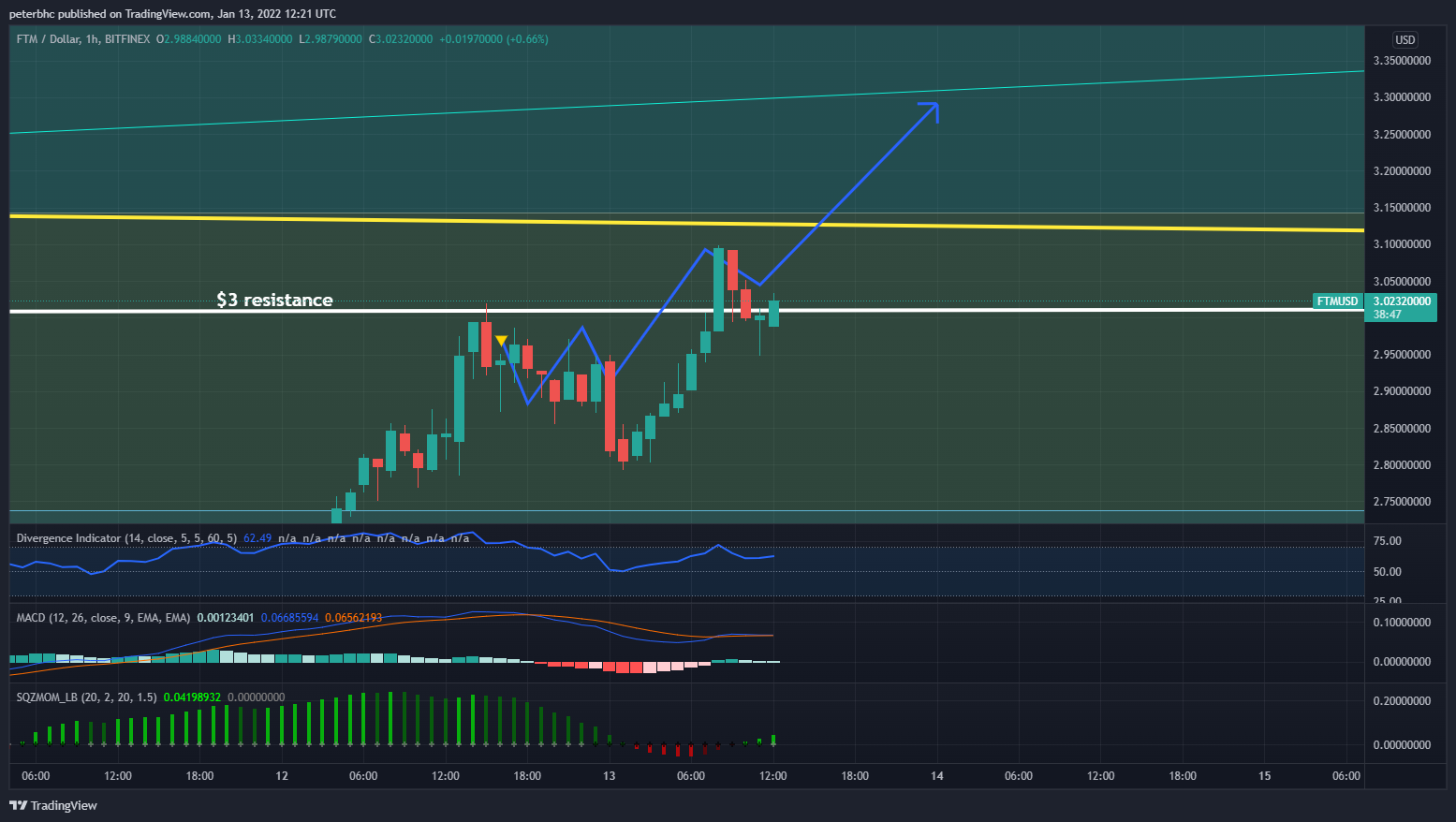This screenshot has height=822, width=1456.
Task: Click the MACD 0.06562193 orange value
Action: coord(354,618)
